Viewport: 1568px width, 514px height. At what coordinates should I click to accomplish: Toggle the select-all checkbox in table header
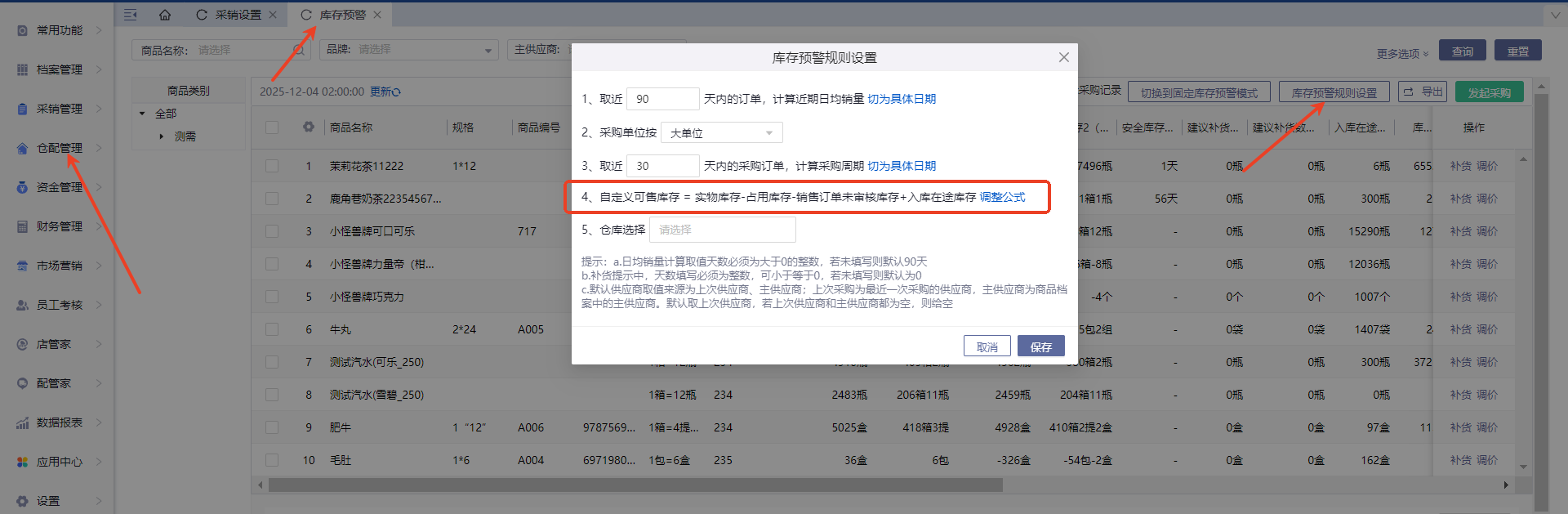point(272,127)
